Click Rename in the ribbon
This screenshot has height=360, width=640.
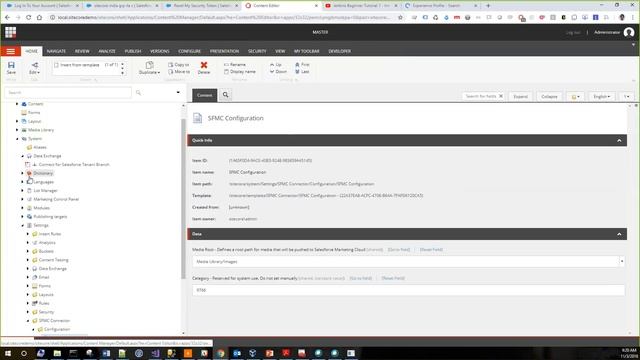(235, 64)
